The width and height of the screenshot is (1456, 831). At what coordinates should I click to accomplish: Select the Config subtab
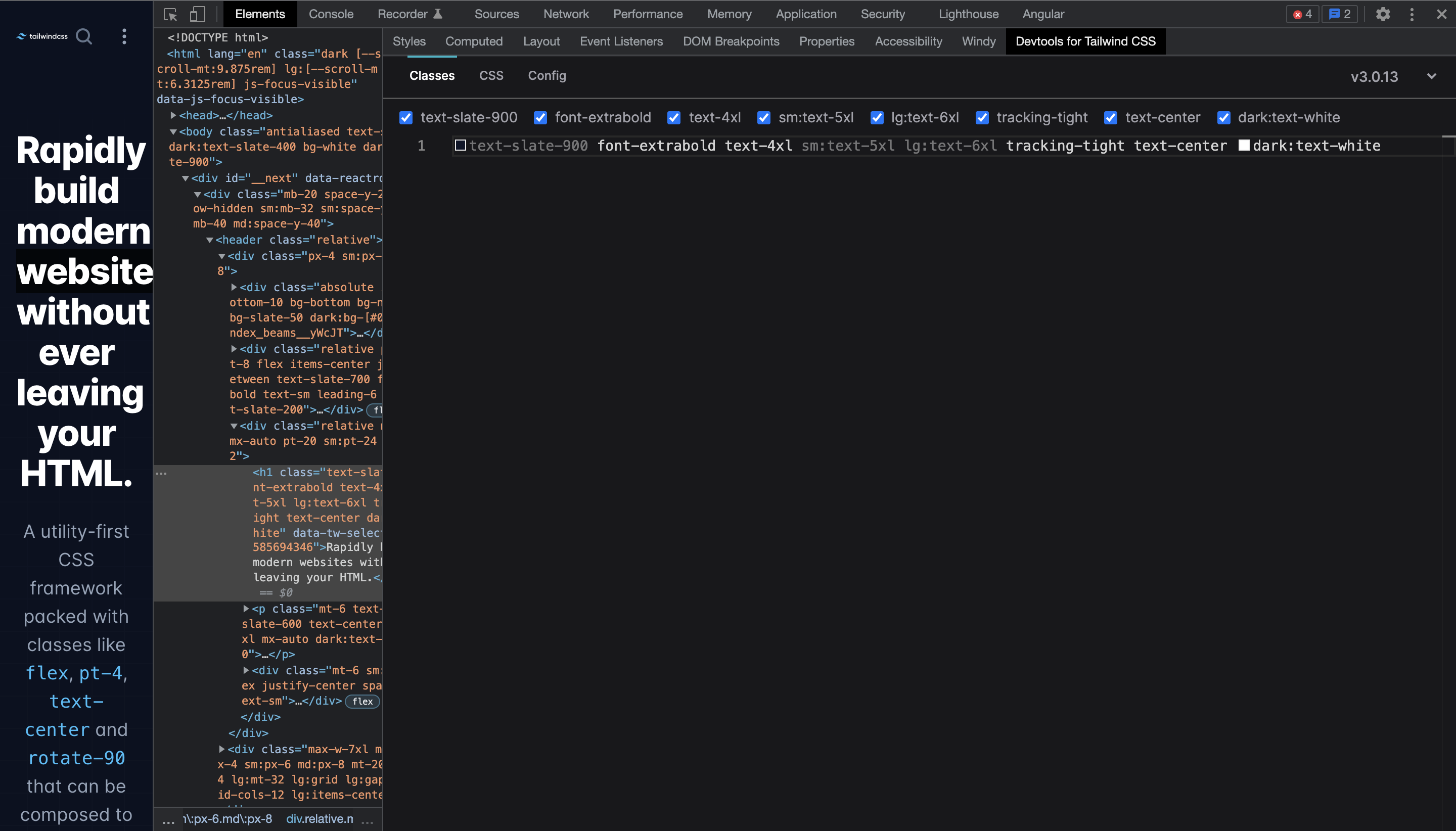coord(547,76)
